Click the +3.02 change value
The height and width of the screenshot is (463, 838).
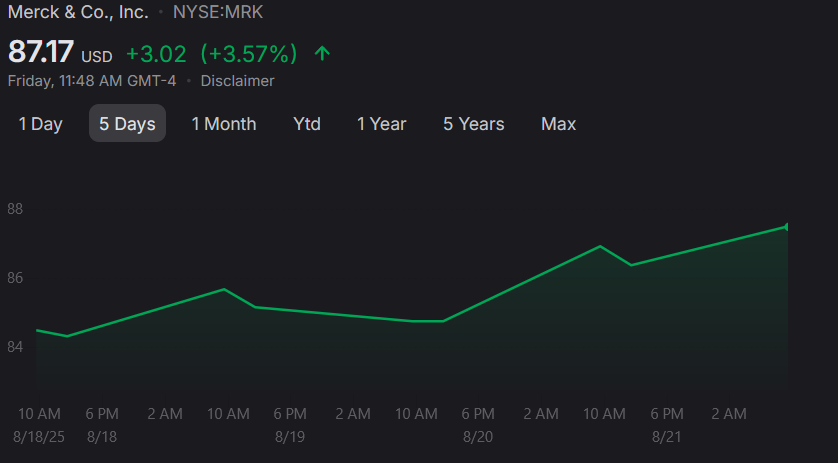pyautogui.click(x=156, y=54)
